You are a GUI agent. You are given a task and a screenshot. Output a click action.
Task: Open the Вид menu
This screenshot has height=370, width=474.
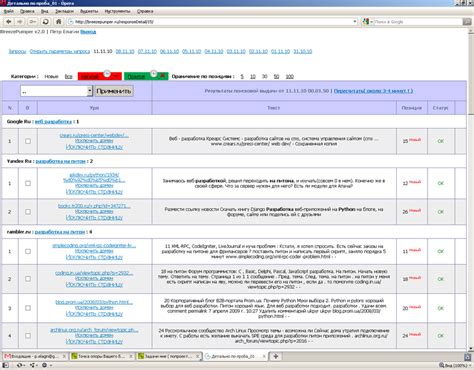click(x=44, y=11)
